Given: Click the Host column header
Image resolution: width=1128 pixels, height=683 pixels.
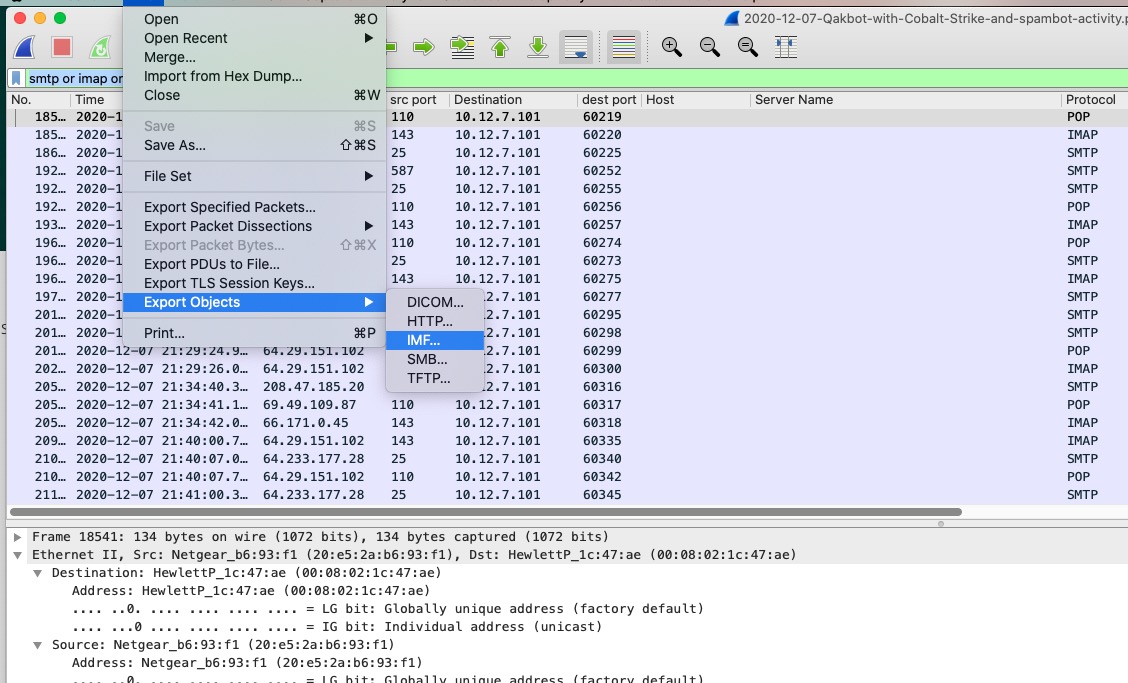Looking at the screenshot, I should 695,100.
